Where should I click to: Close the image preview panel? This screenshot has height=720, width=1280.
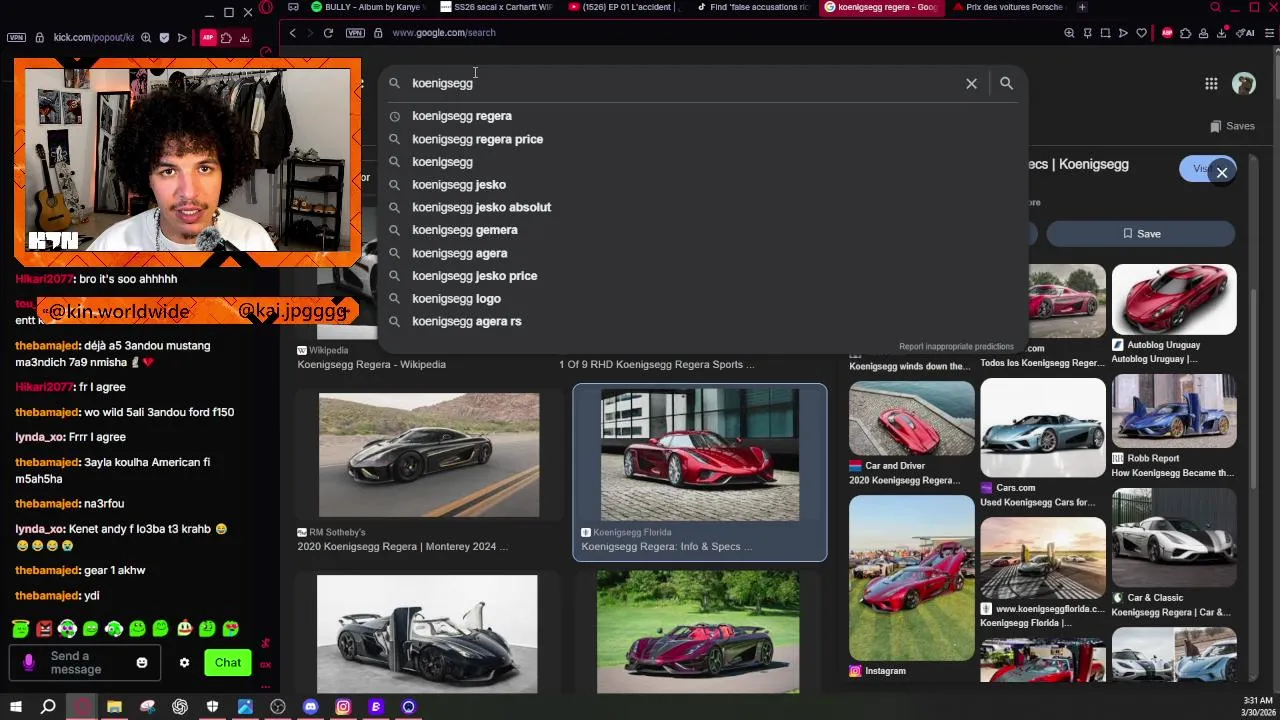[x=1222, y=173]
